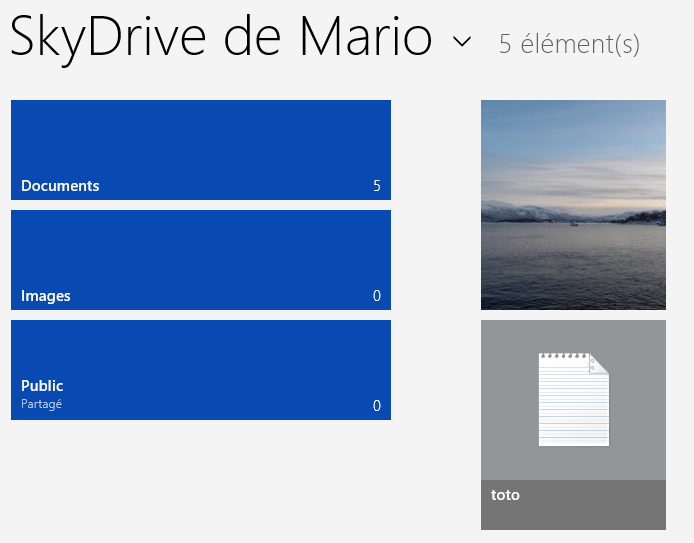Open the toto document tile

[573, 425]
